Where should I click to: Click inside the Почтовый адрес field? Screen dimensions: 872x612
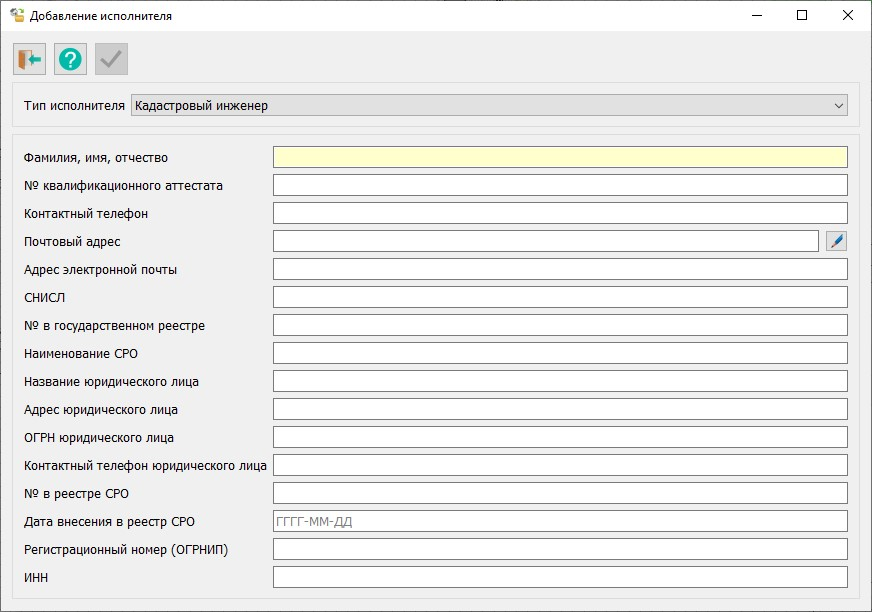tap(545, 241)
